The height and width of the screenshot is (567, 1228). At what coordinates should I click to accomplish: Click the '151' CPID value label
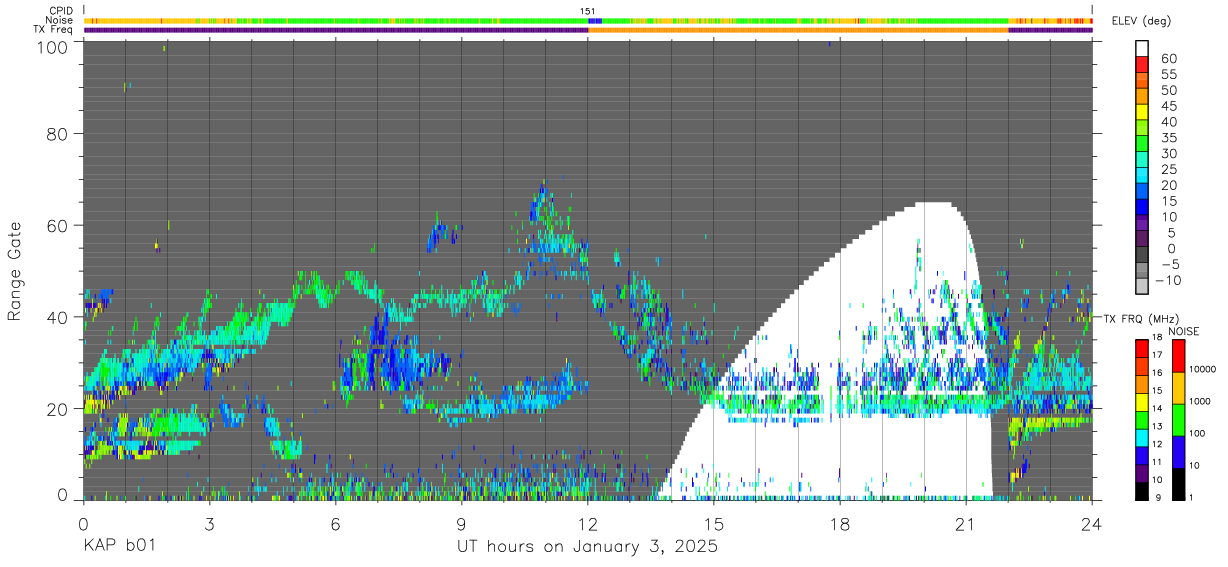click(588, 11)
